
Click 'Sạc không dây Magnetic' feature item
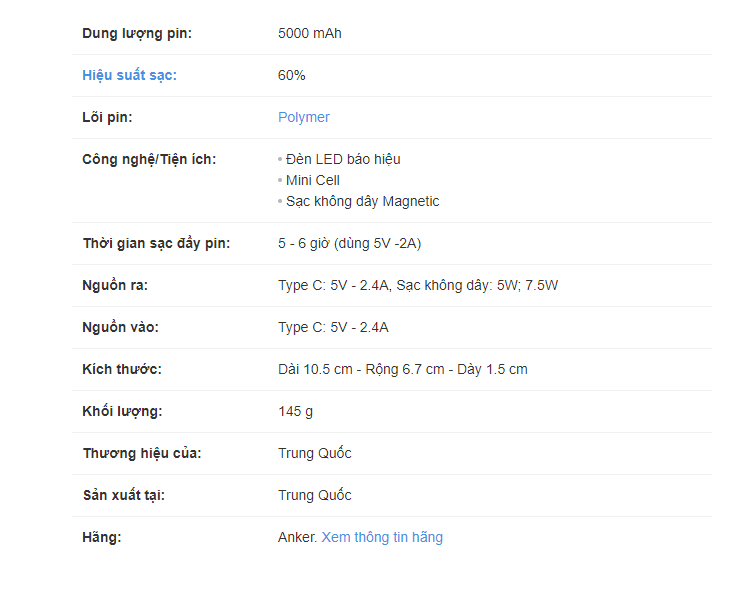pyautogui.click(x=362, y=201)
